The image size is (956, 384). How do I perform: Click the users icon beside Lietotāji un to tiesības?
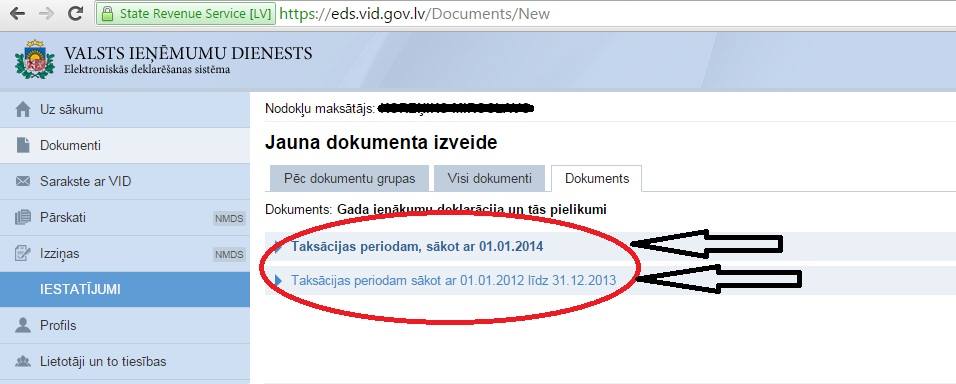(x=23, y=361)
